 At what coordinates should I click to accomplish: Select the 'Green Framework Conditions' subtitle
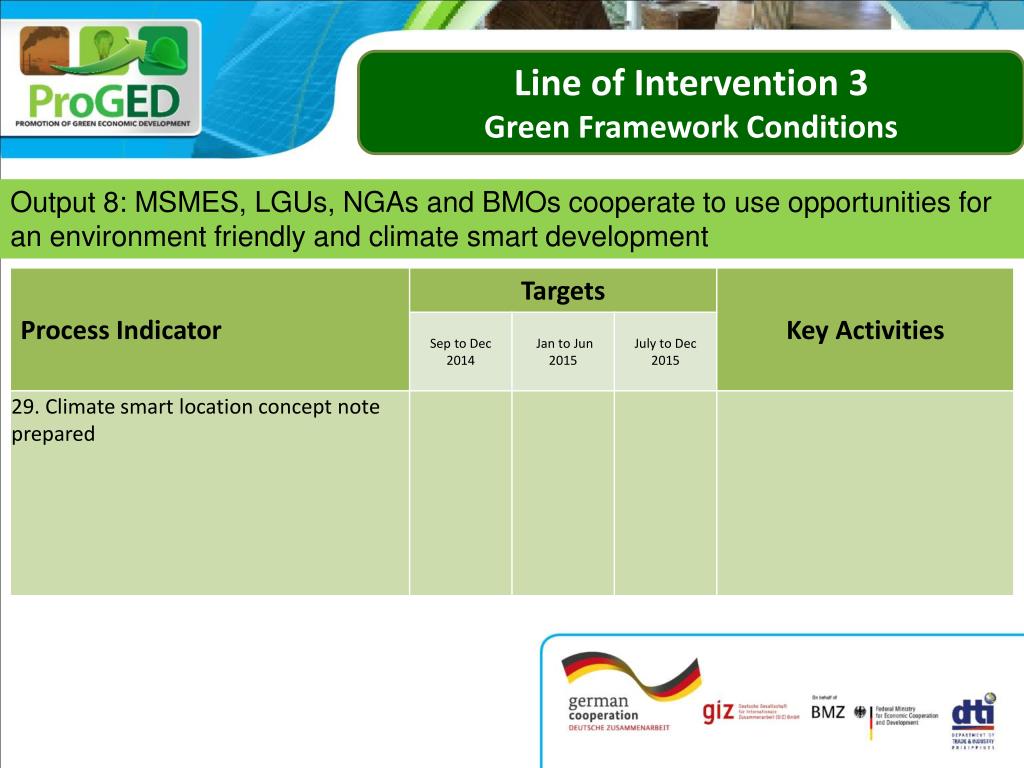coord(691,127)
